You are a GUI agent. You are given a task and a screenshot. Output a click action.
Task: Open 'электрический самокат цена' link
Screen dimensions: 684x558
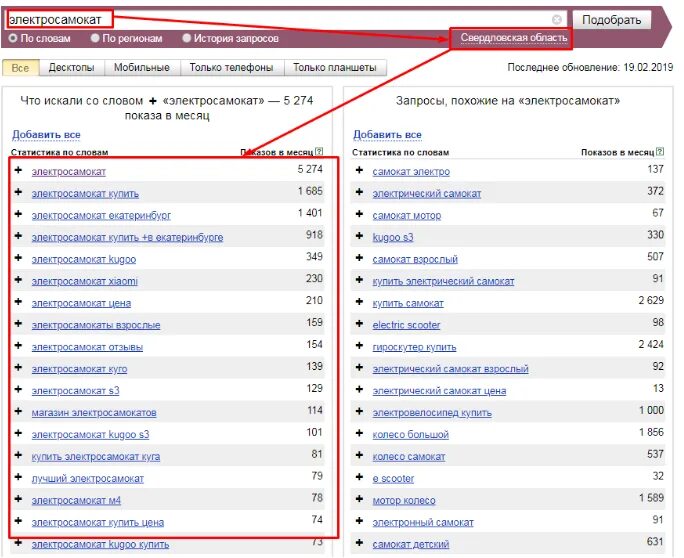[x=439, y=391]
